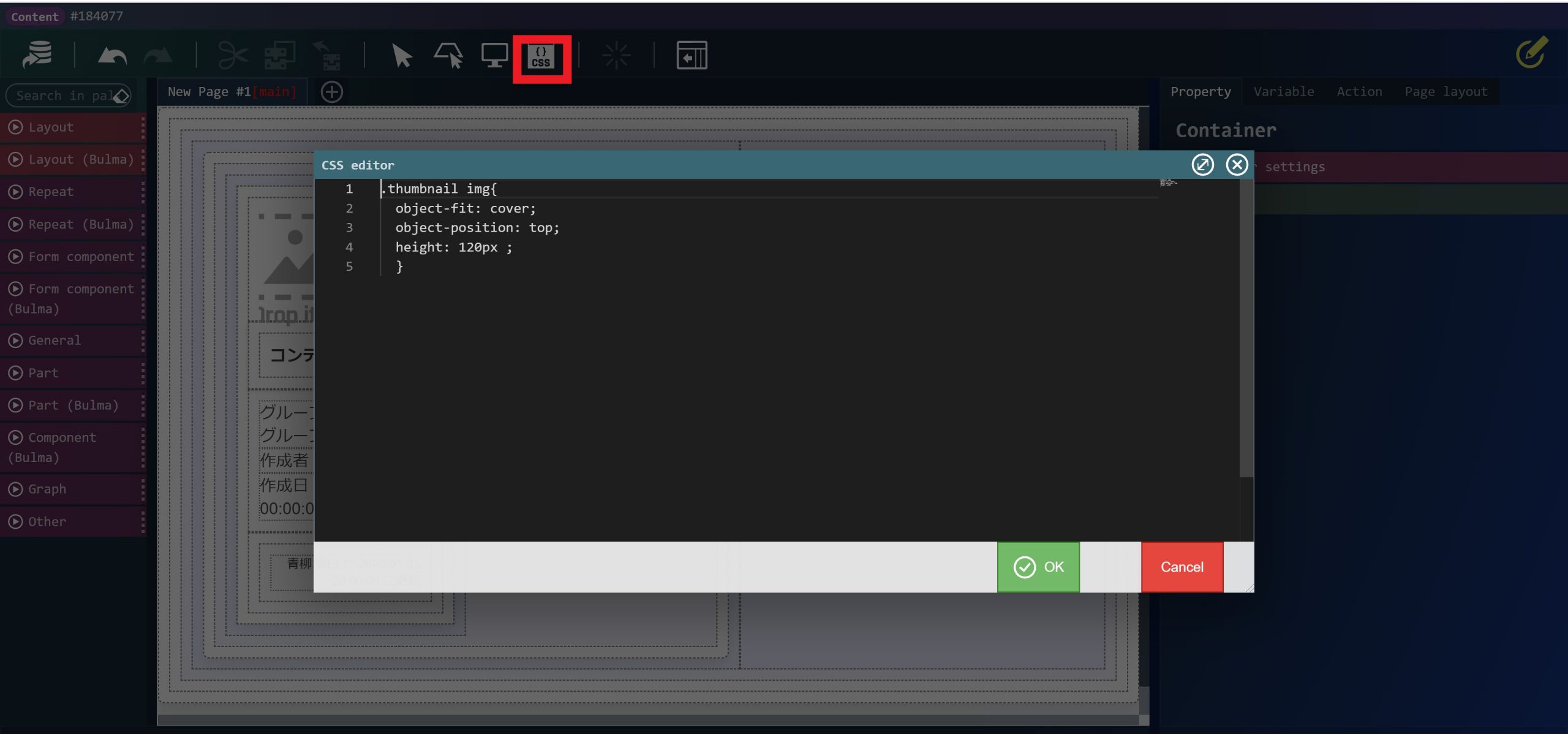Select the arrow pointer tool
The height and width of the screenshot is (734, 1568).
(401, 56)
